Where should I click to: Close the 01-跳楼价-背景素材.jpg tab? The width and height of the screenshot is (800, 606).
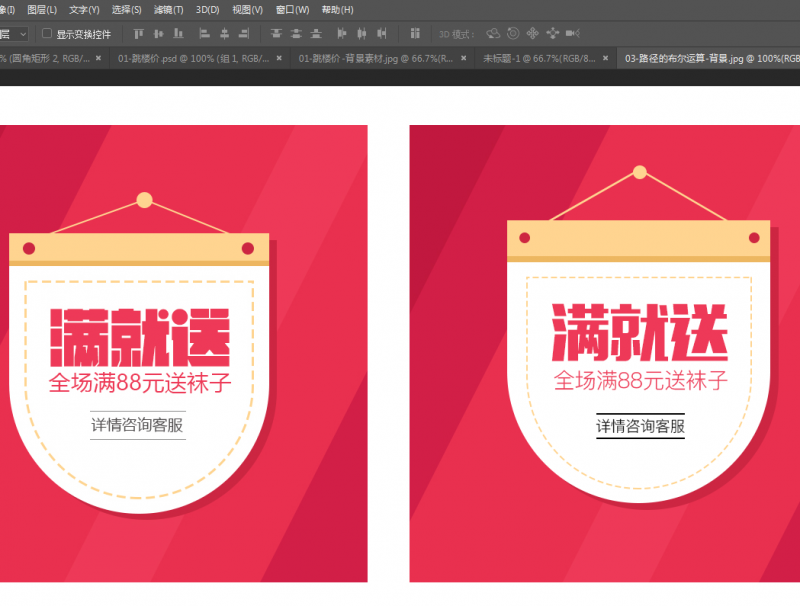pos(463,59)
